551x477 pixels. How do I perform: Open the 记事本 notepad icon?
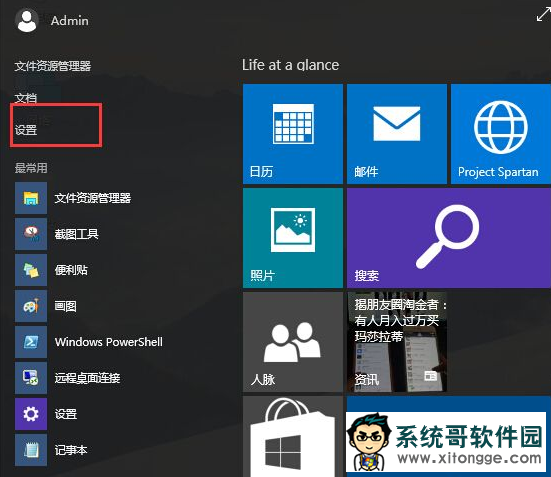click(31, 450)
